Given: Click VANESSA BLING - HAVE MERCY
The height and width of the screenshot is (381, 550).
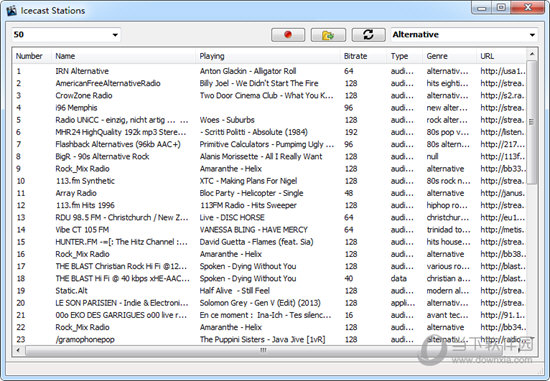Looking at the screenshot, I should coord(254,230).
